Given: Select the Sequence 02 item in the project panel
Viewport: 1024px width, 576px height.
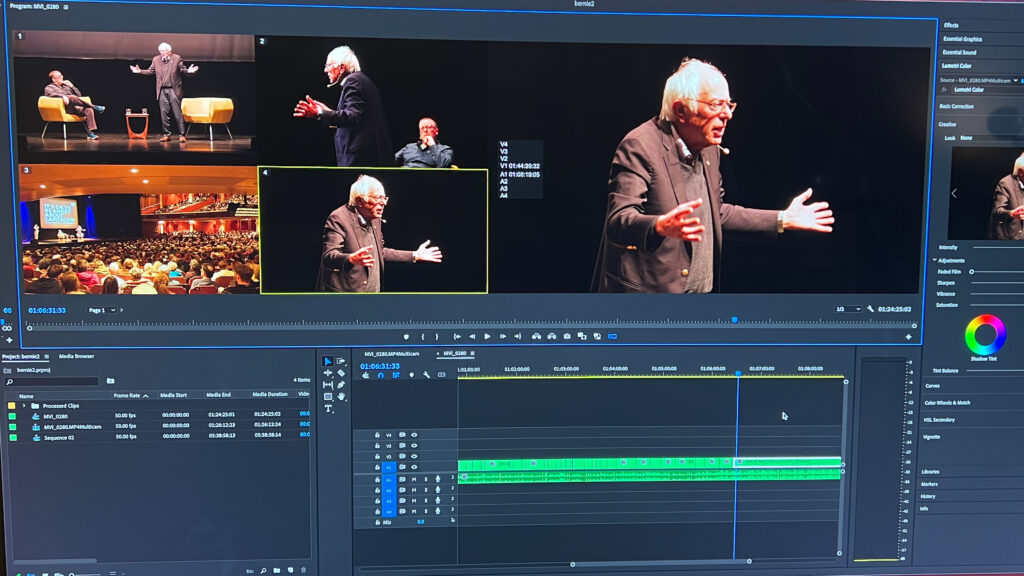Looking at the screenshot, I should [60, 437].
